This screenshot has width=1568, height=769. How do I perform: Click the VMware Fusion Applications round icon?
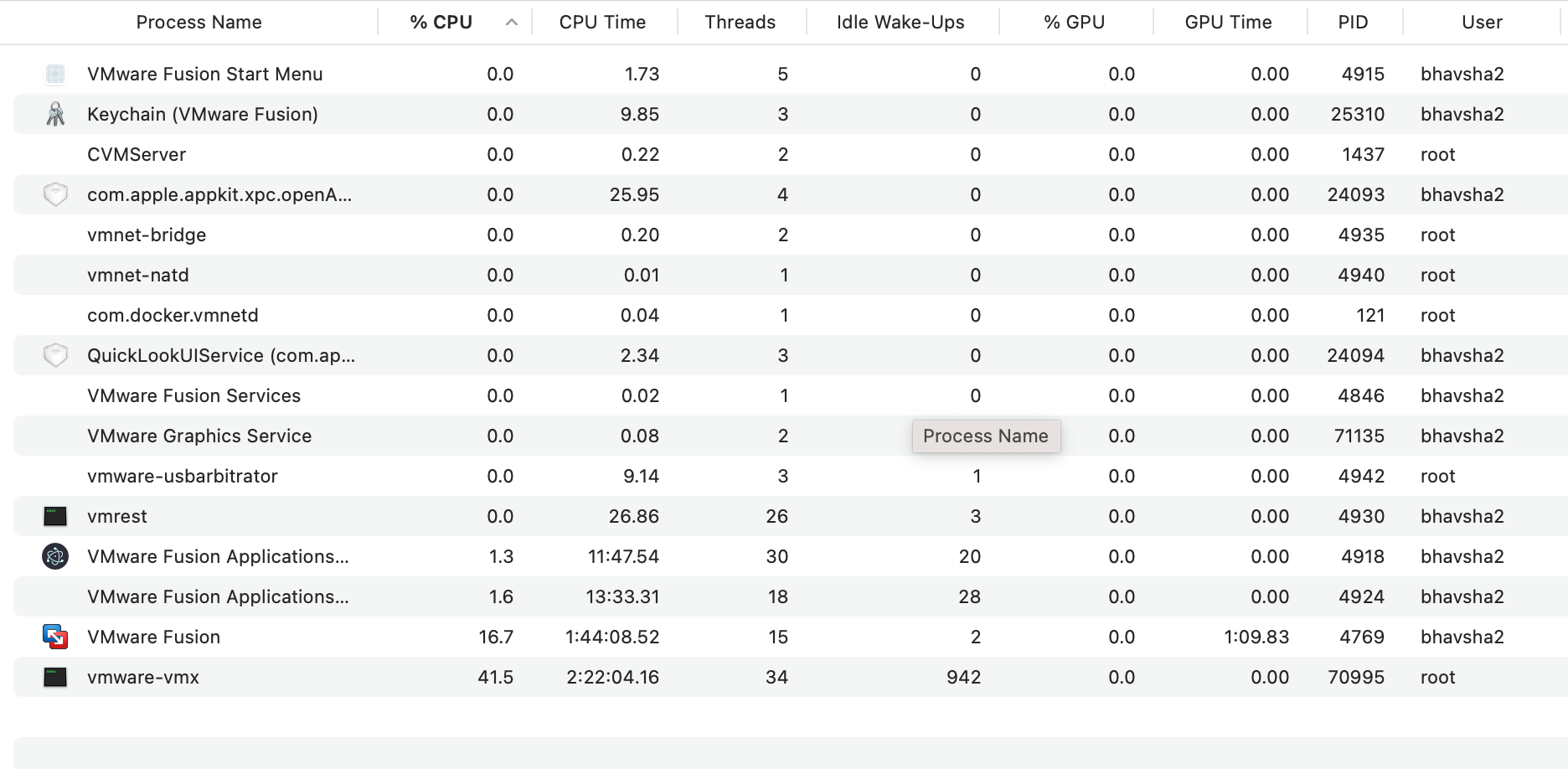(x=55, y=556)
